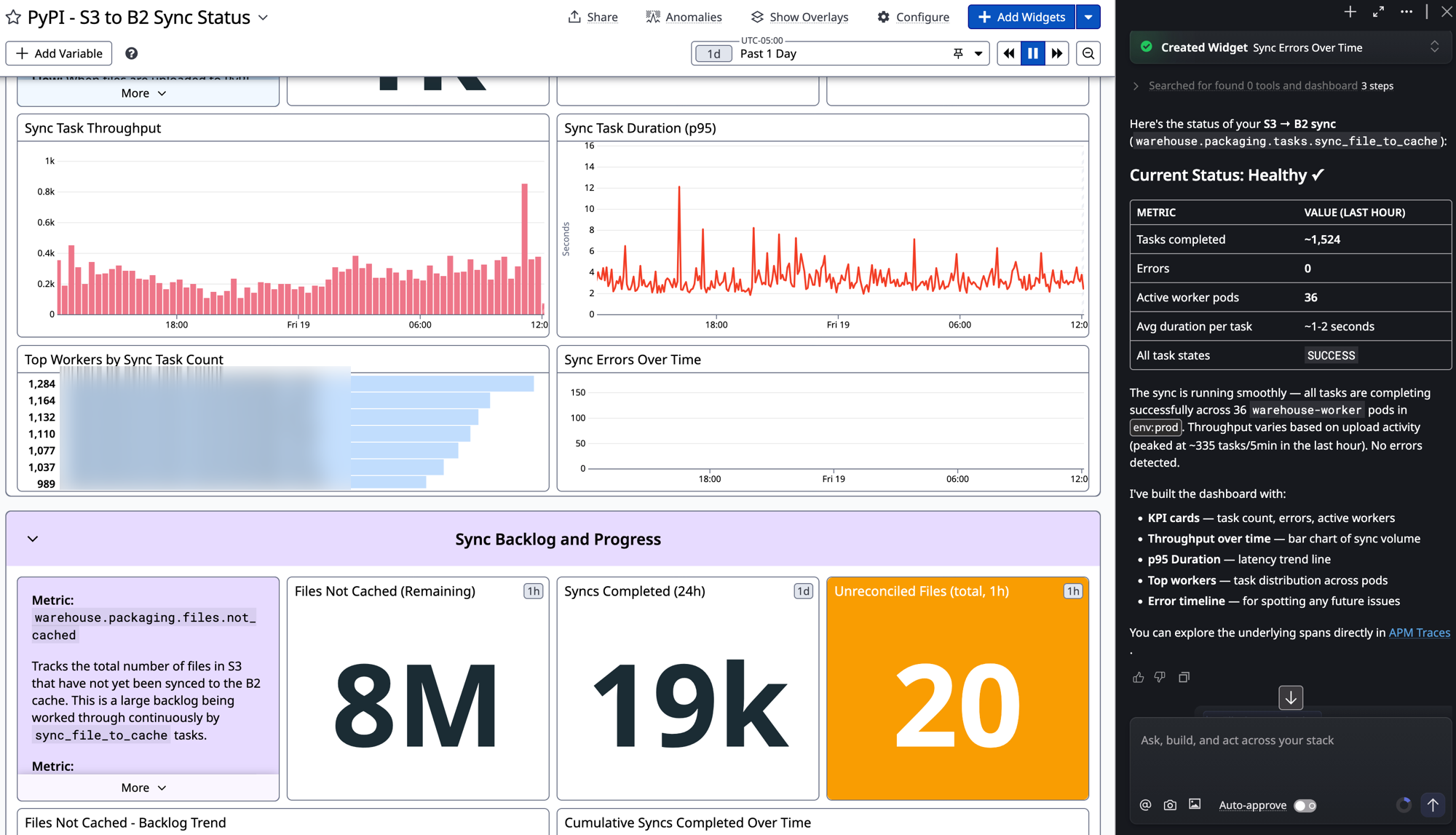The width and height of the screenshot is (1456, 835).
Task: Give thumbs down to the response
Action: pyautogui.click(x=1160, y=677)
